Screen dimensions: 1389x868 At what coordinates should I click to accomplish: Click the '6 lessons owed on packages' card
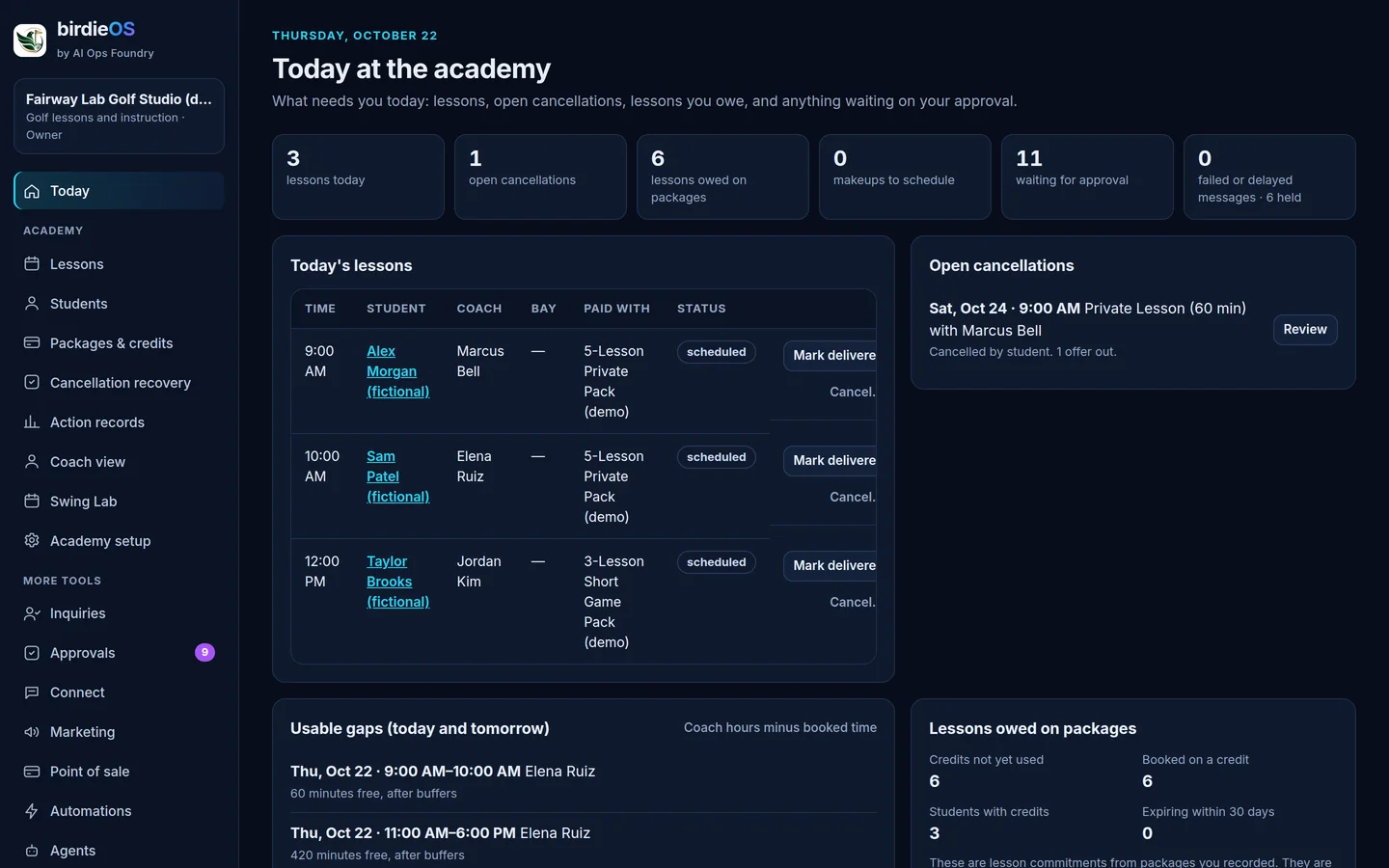tap(722, 176)
